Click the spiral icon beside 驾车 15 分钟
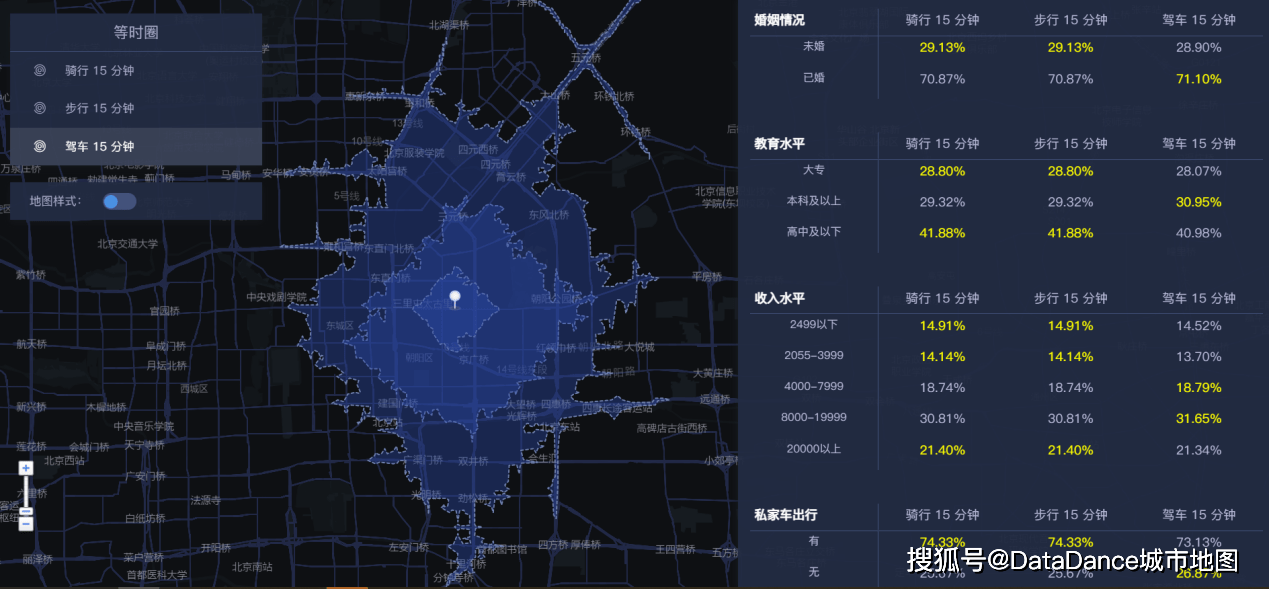The height and width of the screenshot is (589, 1269). click(39, 146)
